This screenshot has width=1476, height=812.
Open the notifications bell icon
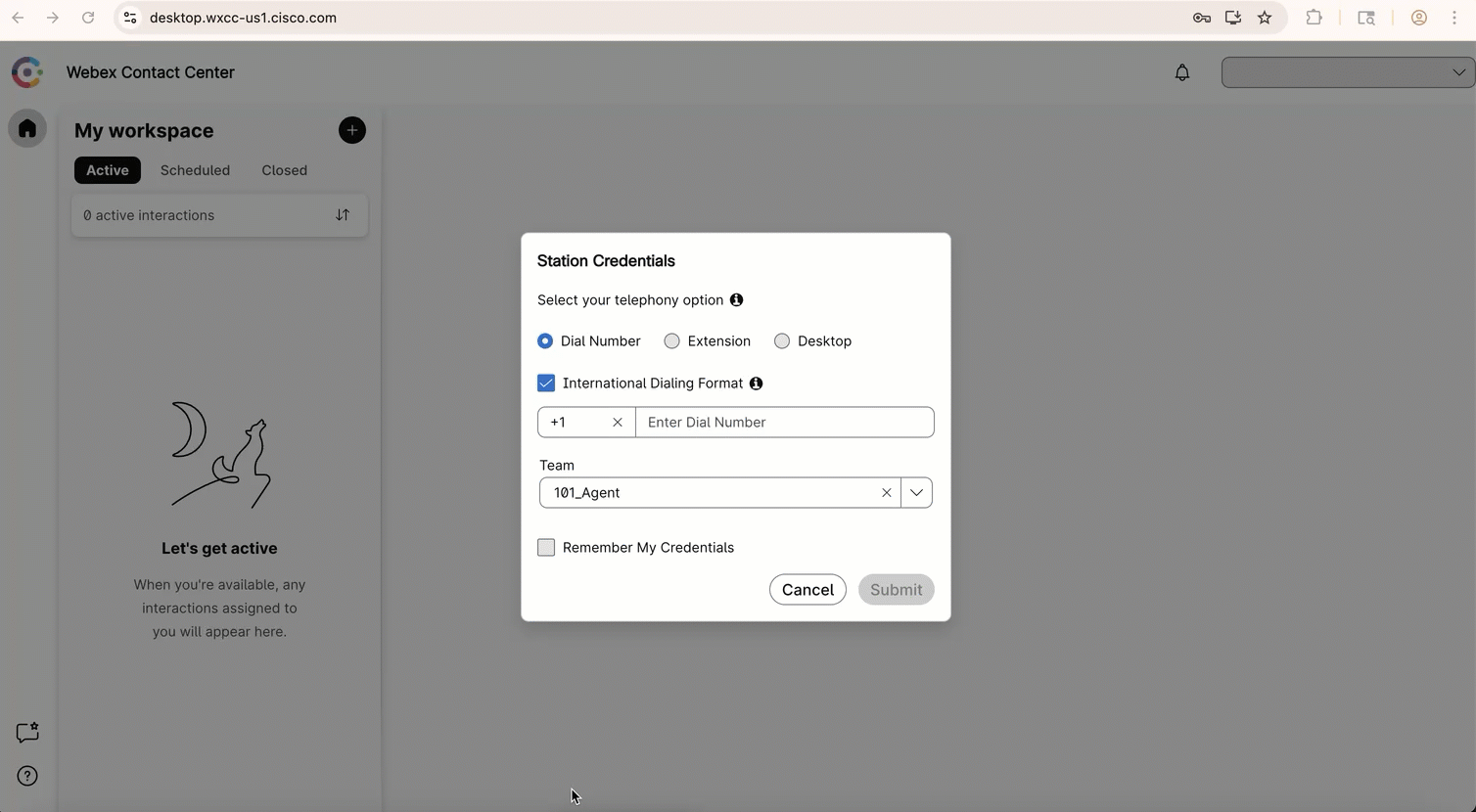[x=1182, y=72]
